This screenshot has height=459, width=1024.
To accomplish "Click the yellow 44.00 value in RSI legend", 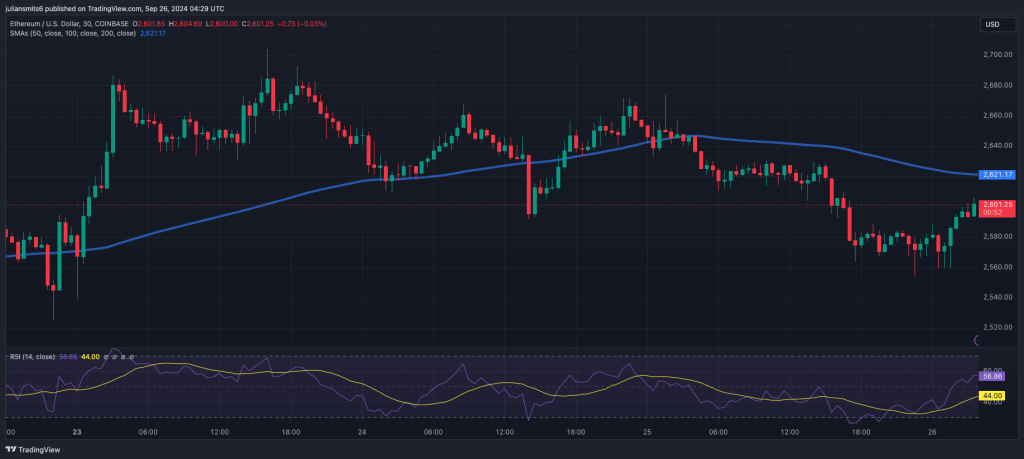I will pyautogui.click(x=90, y=356).
